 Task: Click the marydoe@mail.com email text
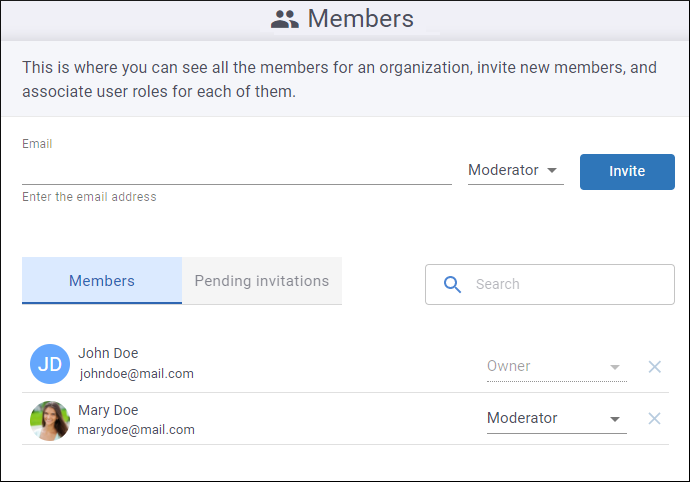pyautogui.click(x=136, y=430)
